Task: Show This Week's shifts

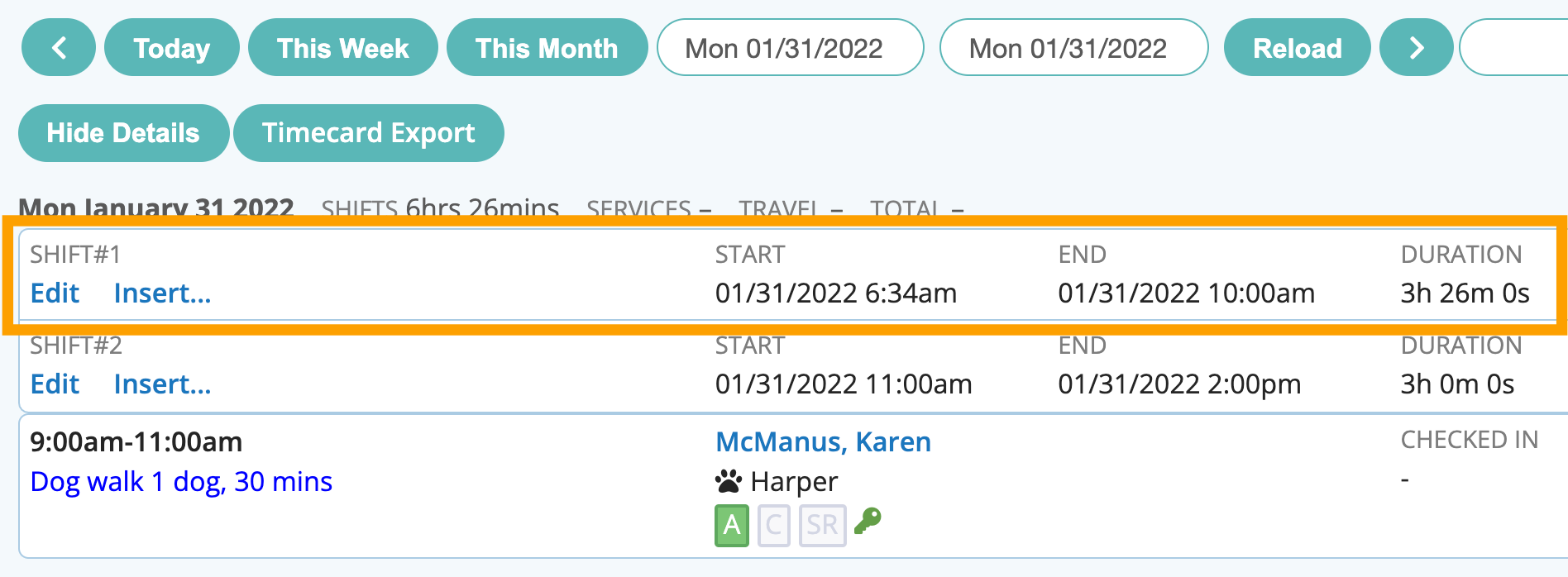Action: (342, 48)
